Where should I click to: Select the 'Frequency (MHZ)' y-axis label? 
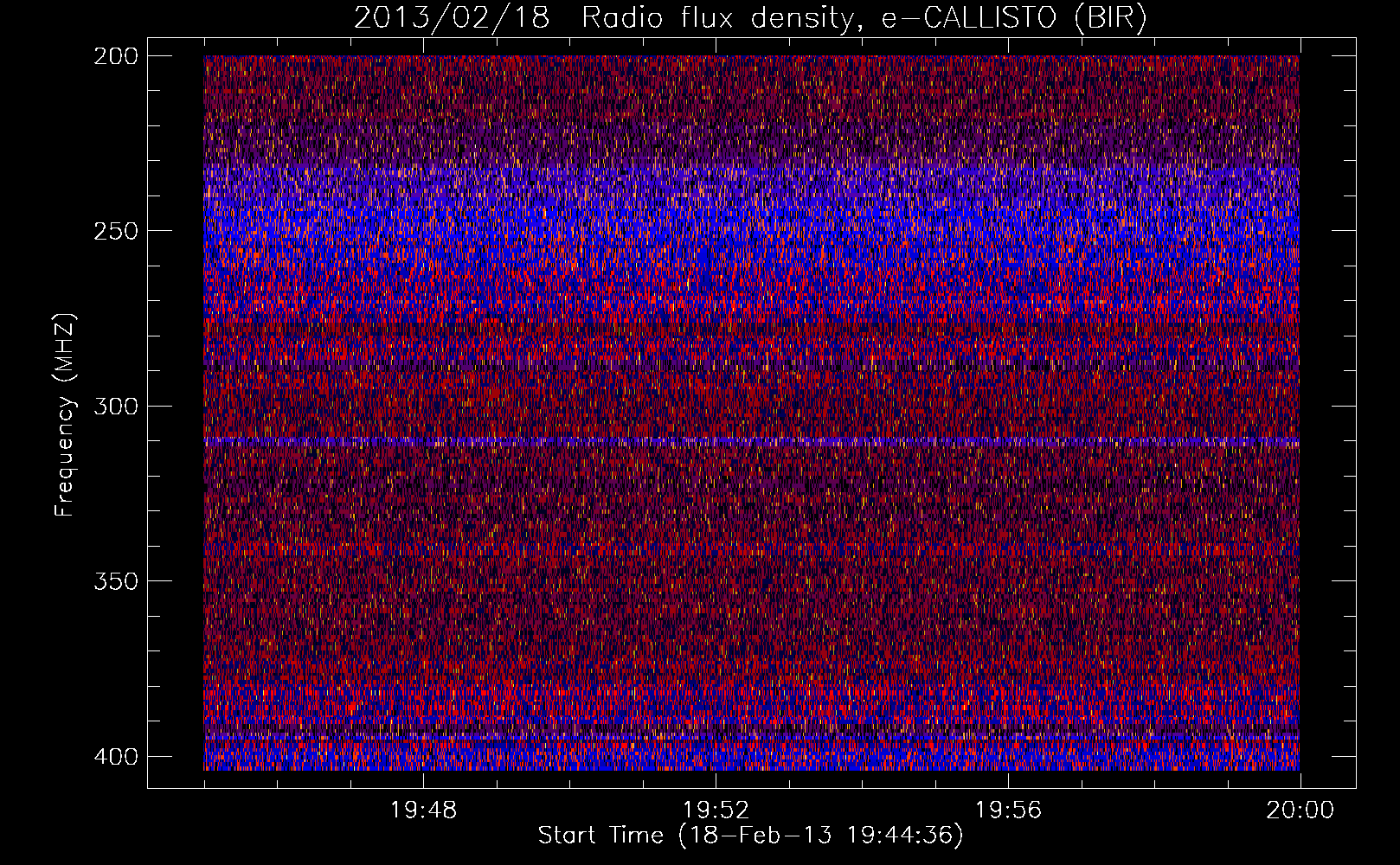(65, 414)
